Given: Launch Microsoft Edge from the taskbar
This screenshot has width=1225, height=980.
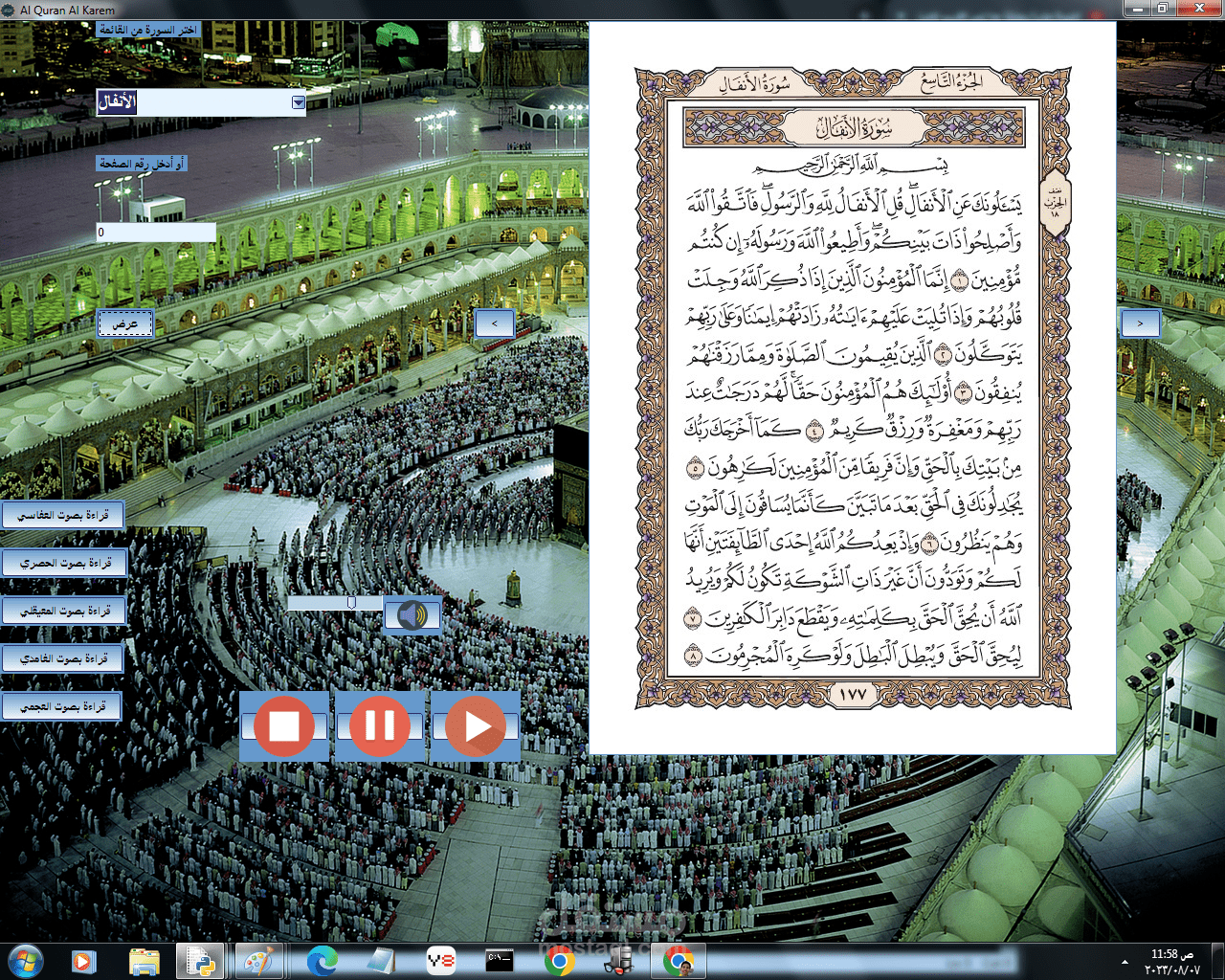Looking at the screenshot, I should click(322, 961).
